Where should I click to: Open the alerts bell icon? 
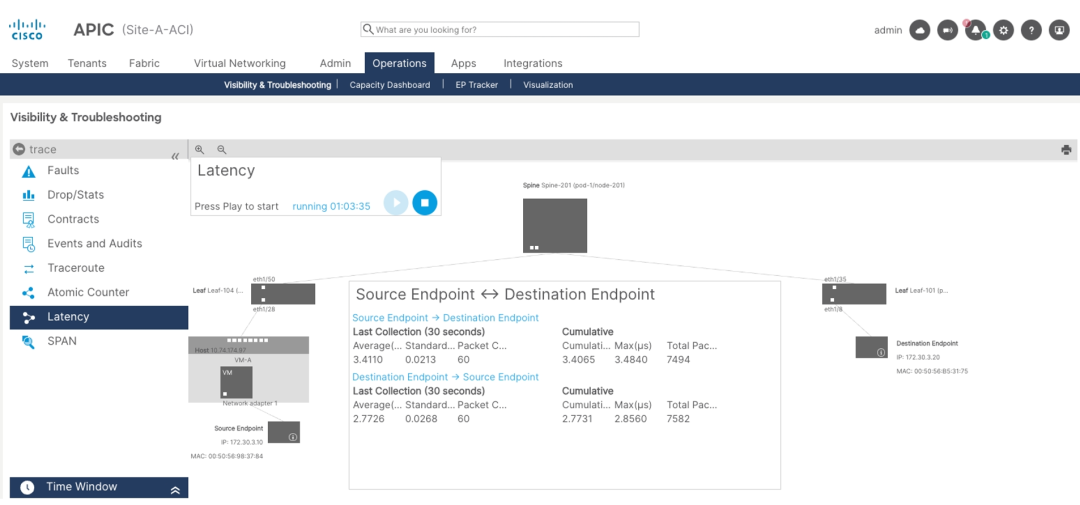tap(975, 30)
